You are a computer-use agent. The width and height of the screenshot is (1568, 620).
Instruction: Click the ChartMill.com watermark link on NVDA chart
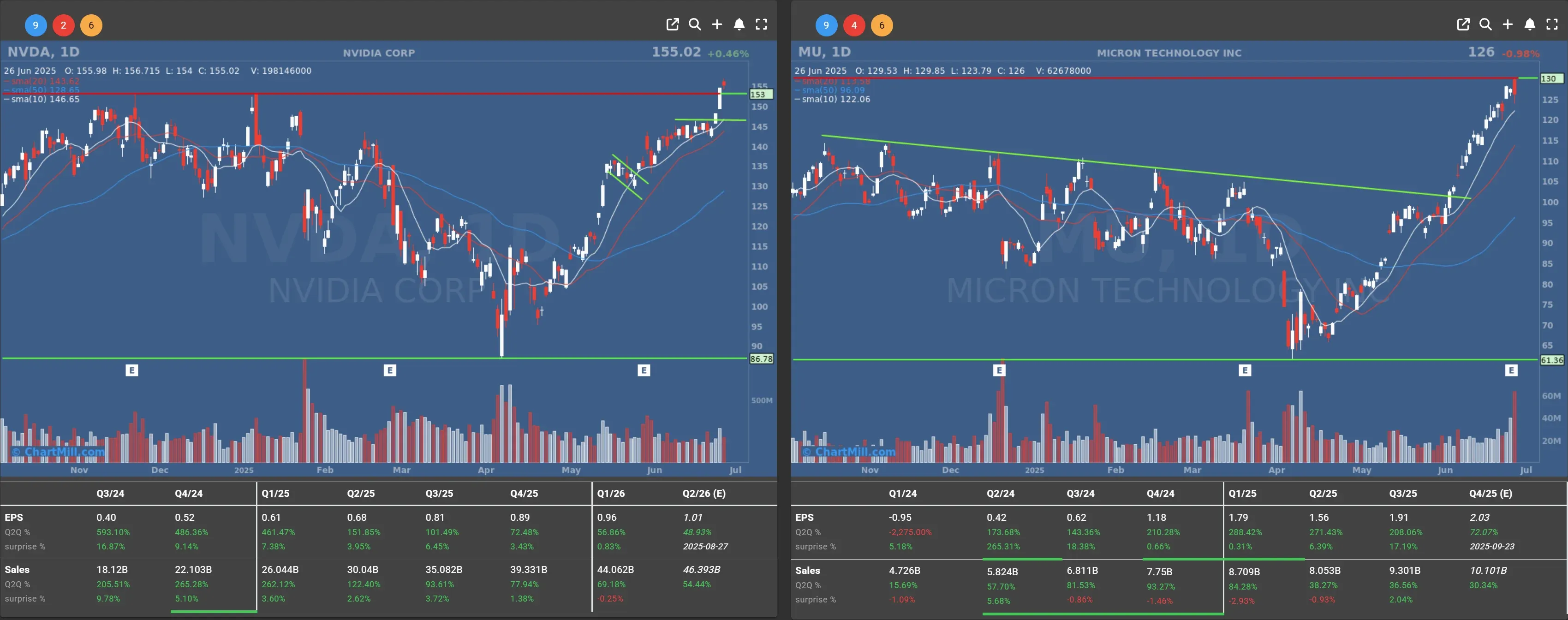(x=59, y=452)
